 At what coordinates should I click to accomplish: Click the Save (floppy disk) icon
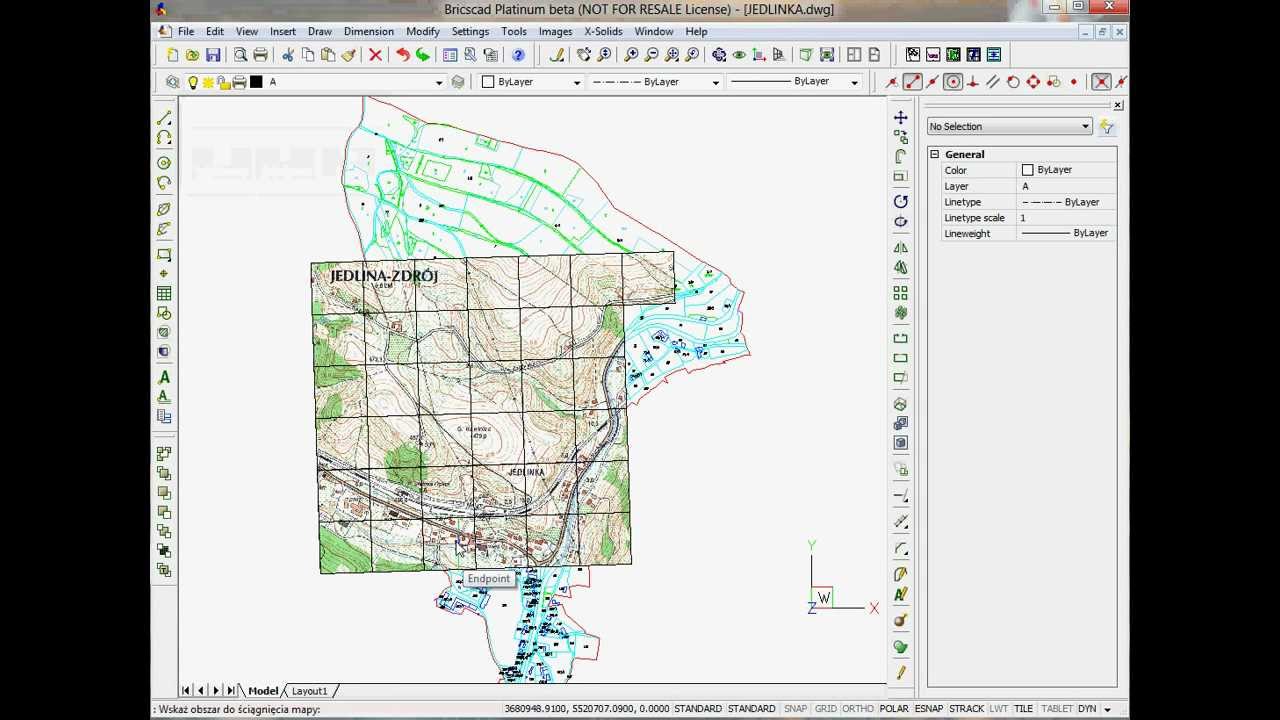(x=212, y=55)
